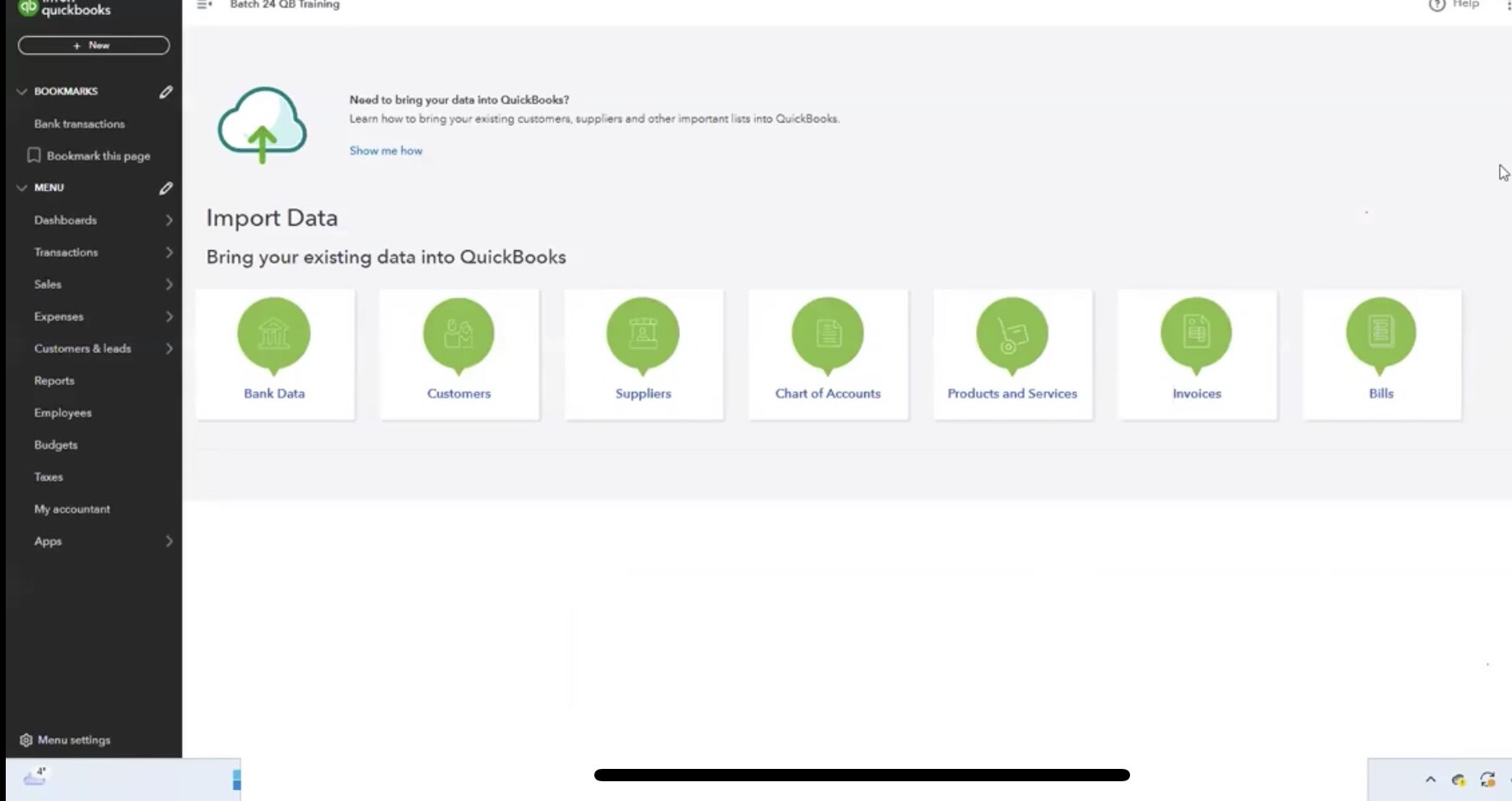
Task: Open the Chart of Accounts import link
Action: tap(828, 394)
